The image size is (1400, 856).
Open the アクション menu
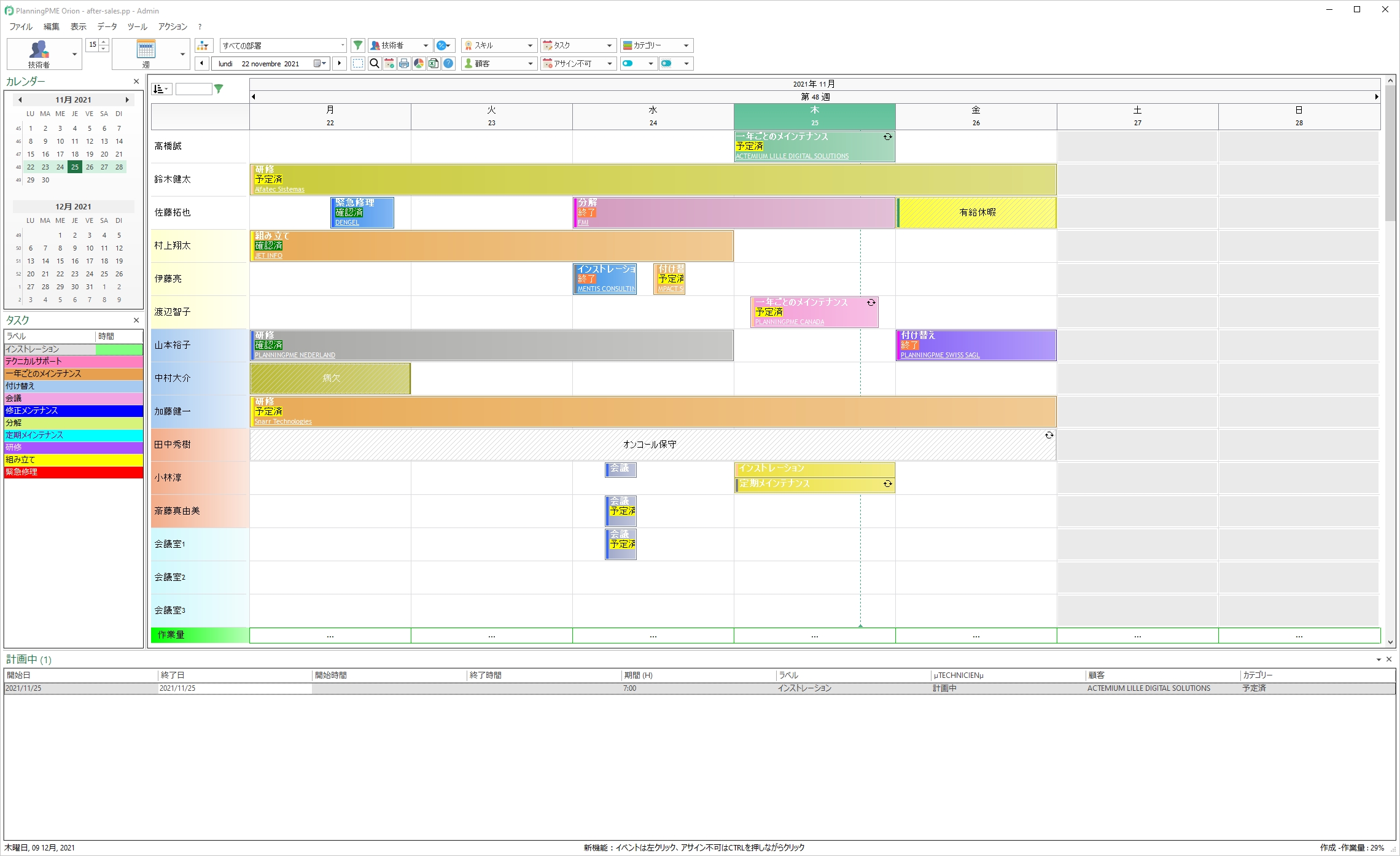173,26
